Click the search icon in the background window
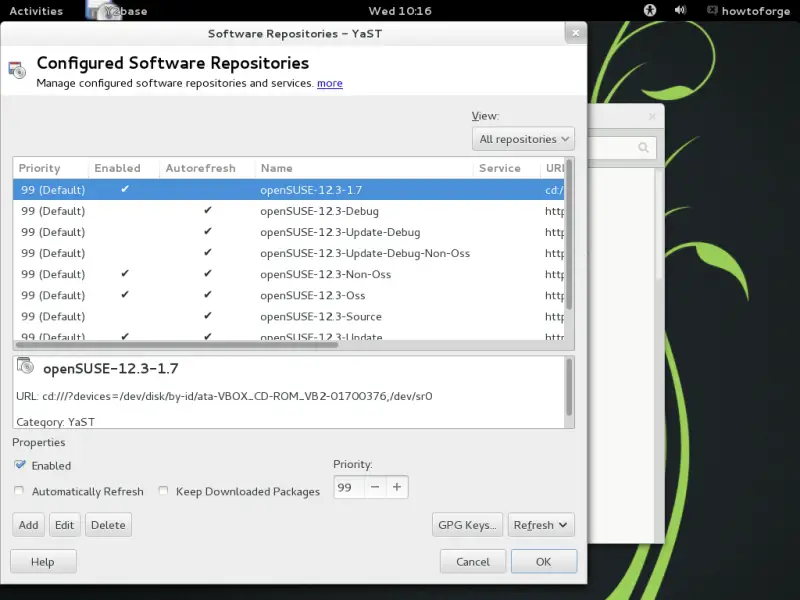 pyautogui.click(x=643, y=147)
